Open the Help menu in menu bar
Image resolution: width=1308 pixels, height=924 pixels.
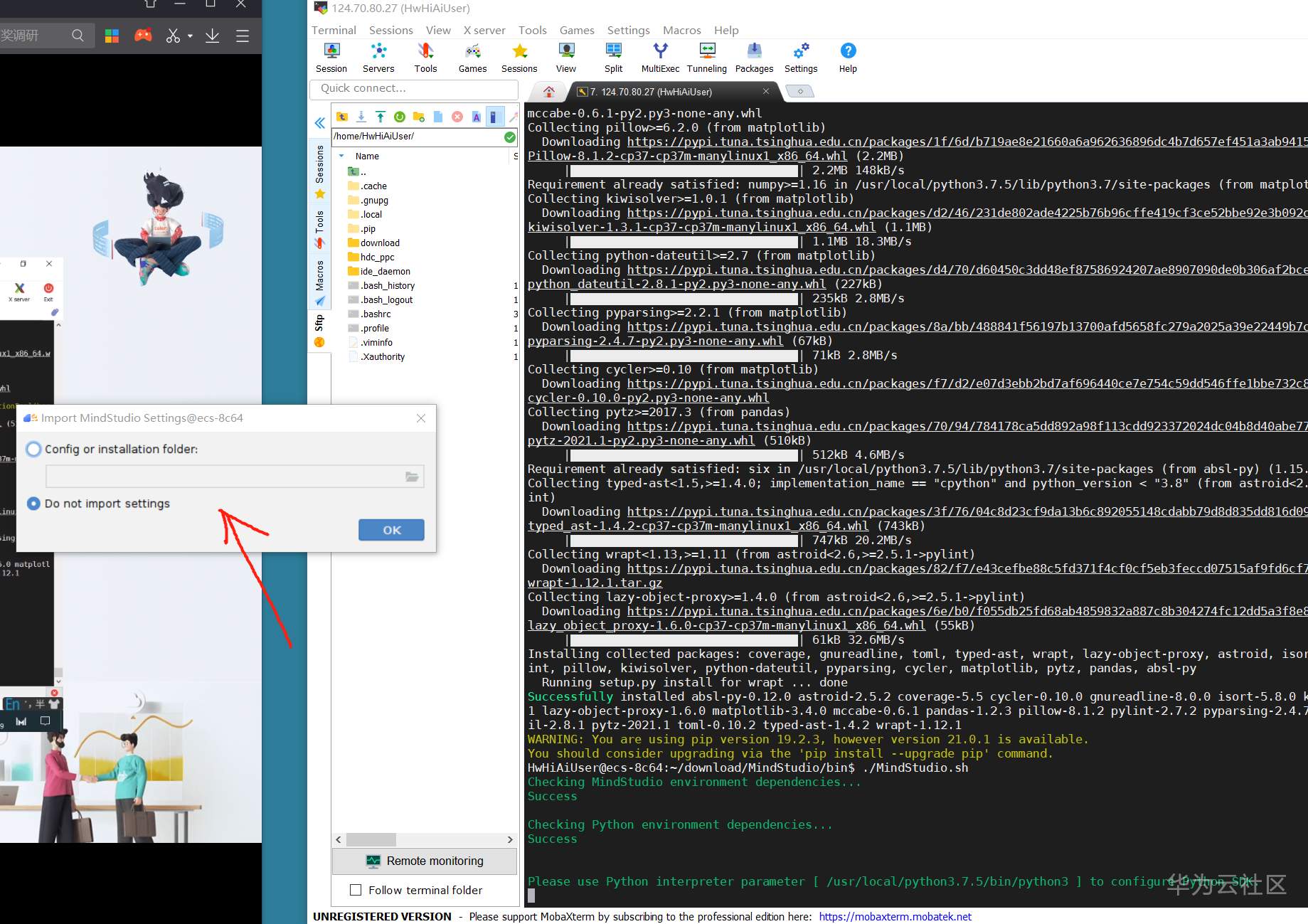(726, 30)
